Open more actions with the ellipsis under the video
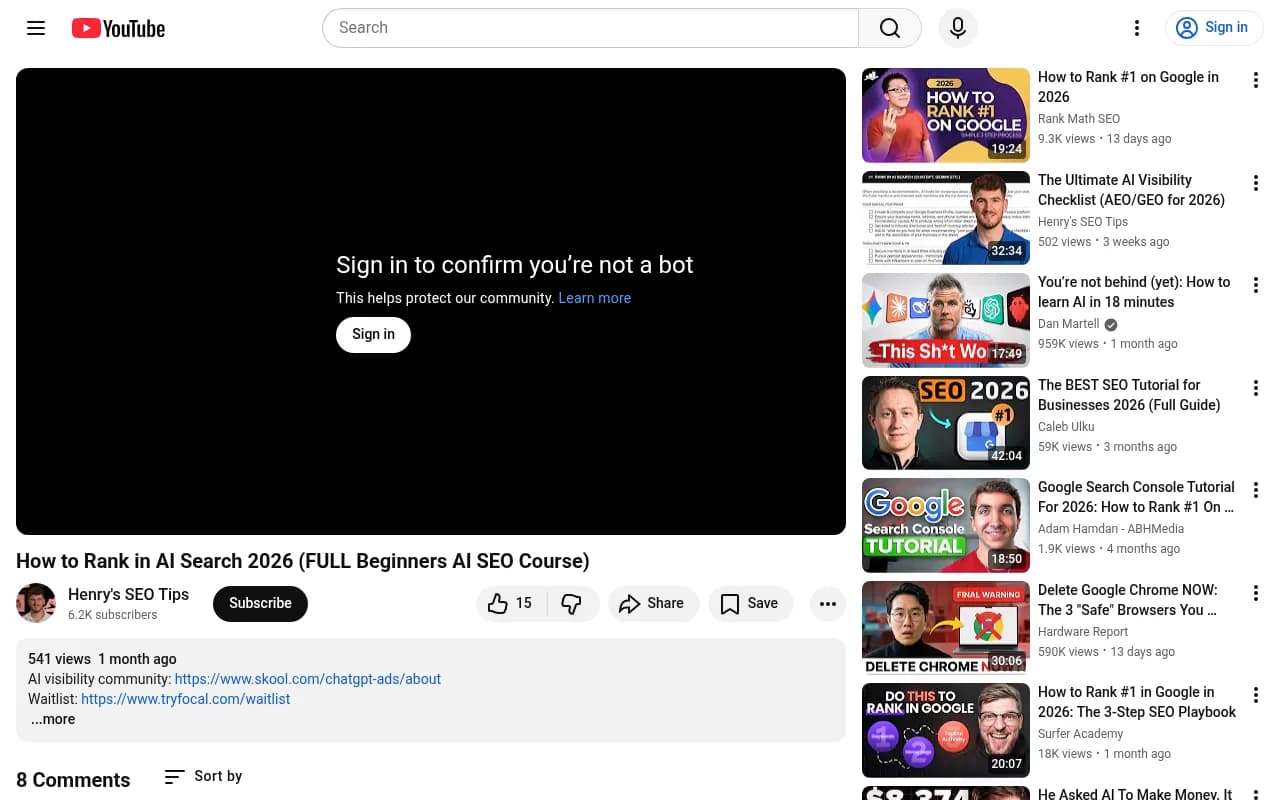1280x800 pixels. 828,603
